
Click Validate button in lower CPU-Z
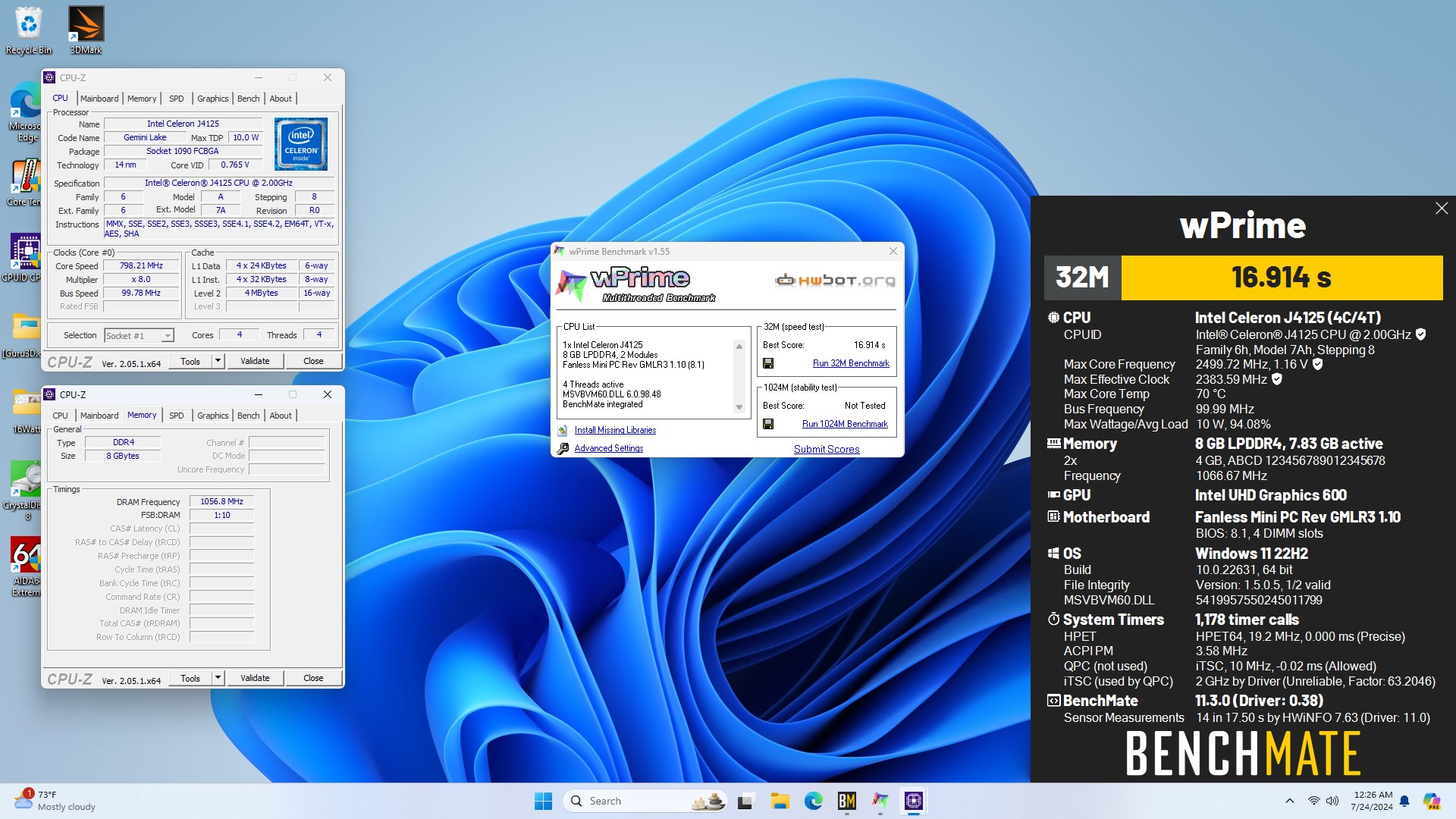[255, 678]
